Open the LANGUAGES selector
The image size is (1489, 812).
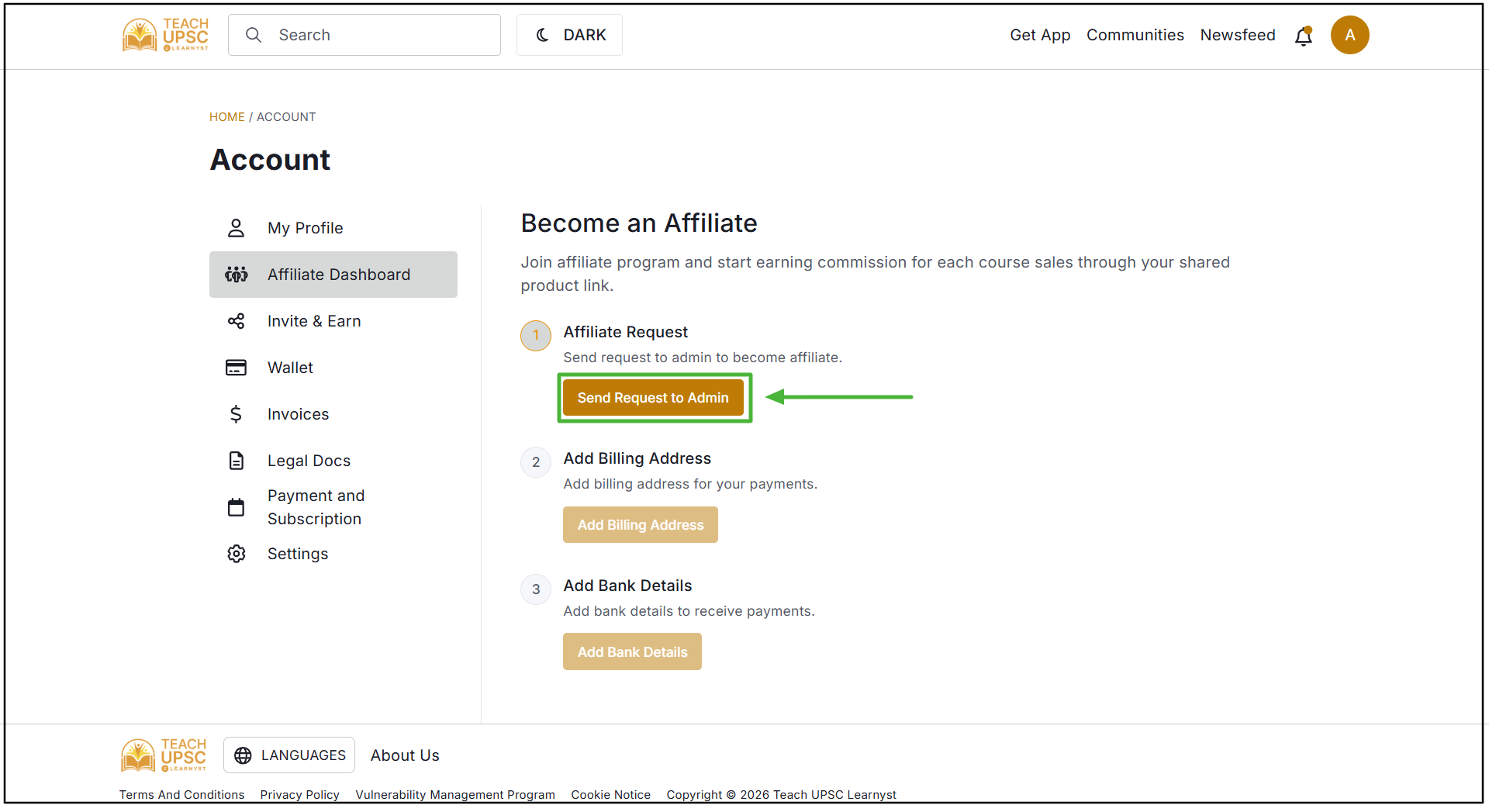289,755
